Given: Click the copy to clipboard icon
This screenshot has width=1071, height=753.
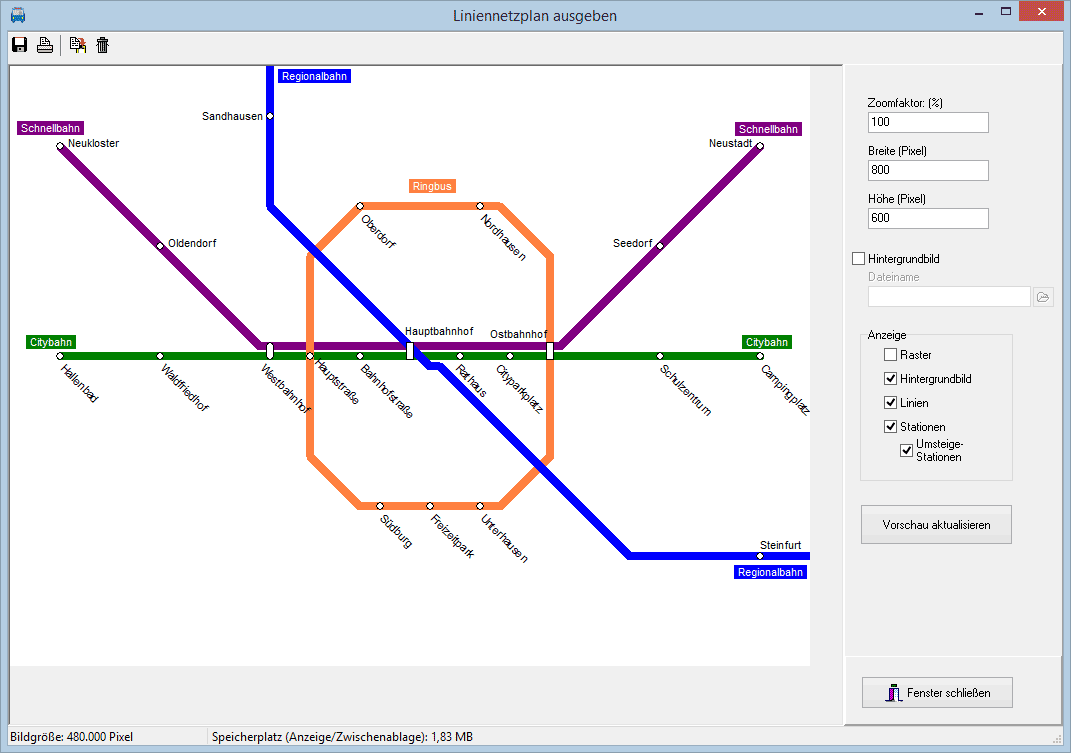Looking at the screenshot, I should pyautogui.click(x=77, y=45).
